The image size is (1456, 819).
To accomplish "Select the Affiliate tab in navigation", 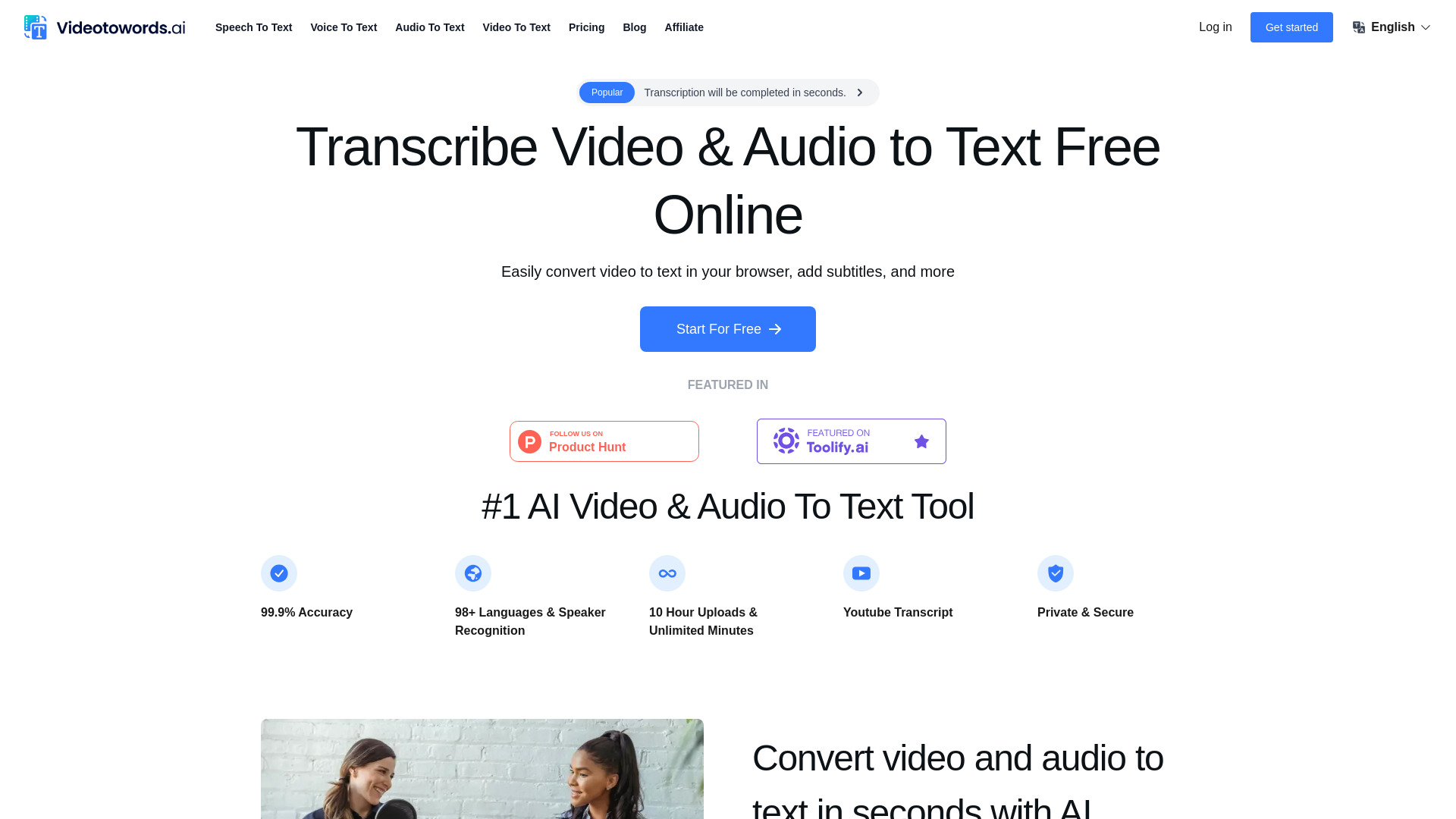I will tap(683, 27).
